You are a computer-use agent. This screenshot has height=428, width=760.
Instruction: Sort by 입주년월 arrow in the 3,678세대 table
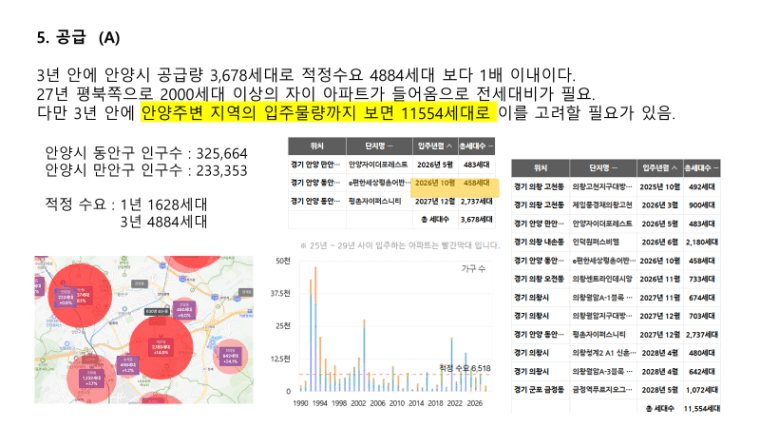click(449, 146)
